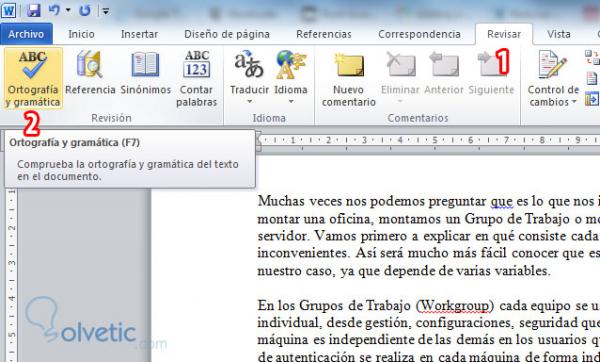Screen dimensions: 600x362
Task: Click the vertical ruler
Action: [12, 276]
